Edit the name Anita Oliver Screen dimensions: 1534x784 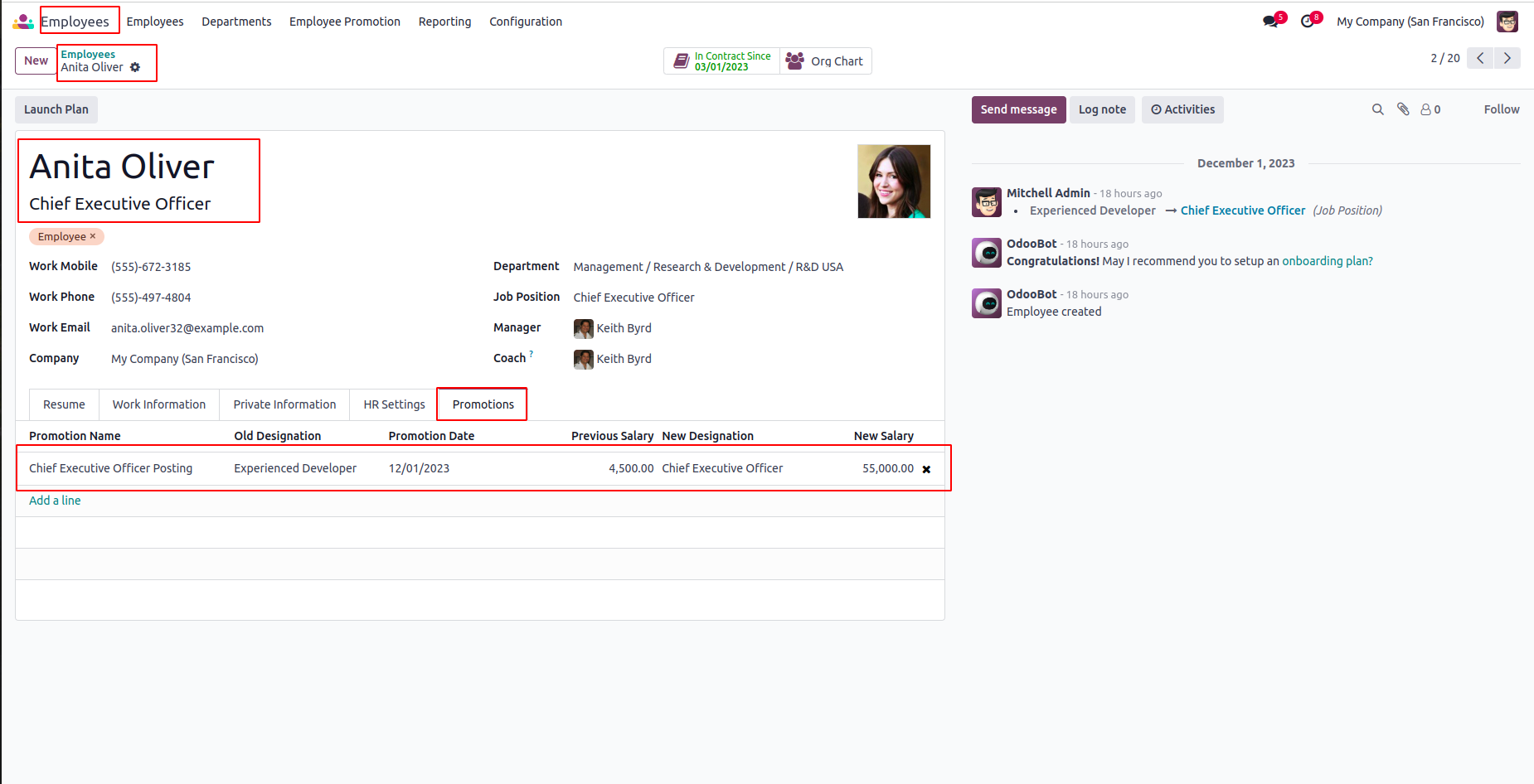pos(122,167)
